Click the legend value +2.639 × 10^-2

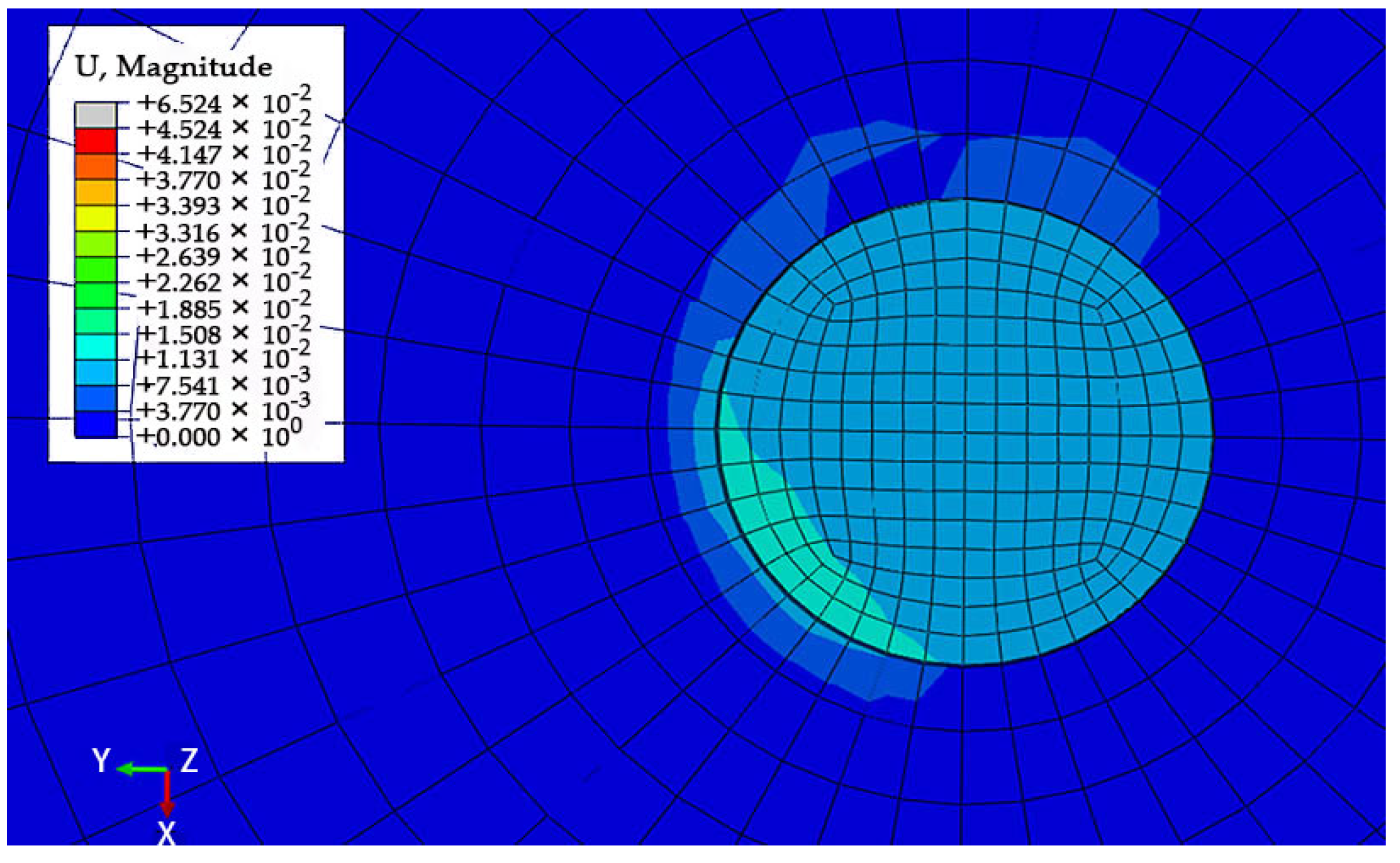click(224, 256)
